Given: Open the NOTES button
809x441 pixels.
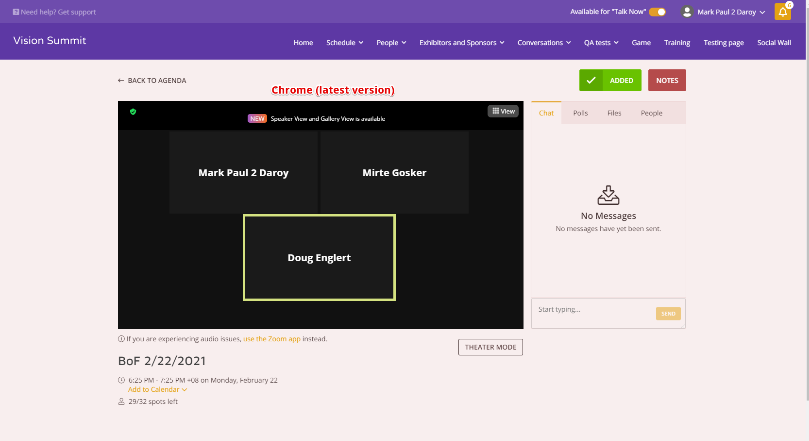Looking at the screenshot, I should [667, 80].
